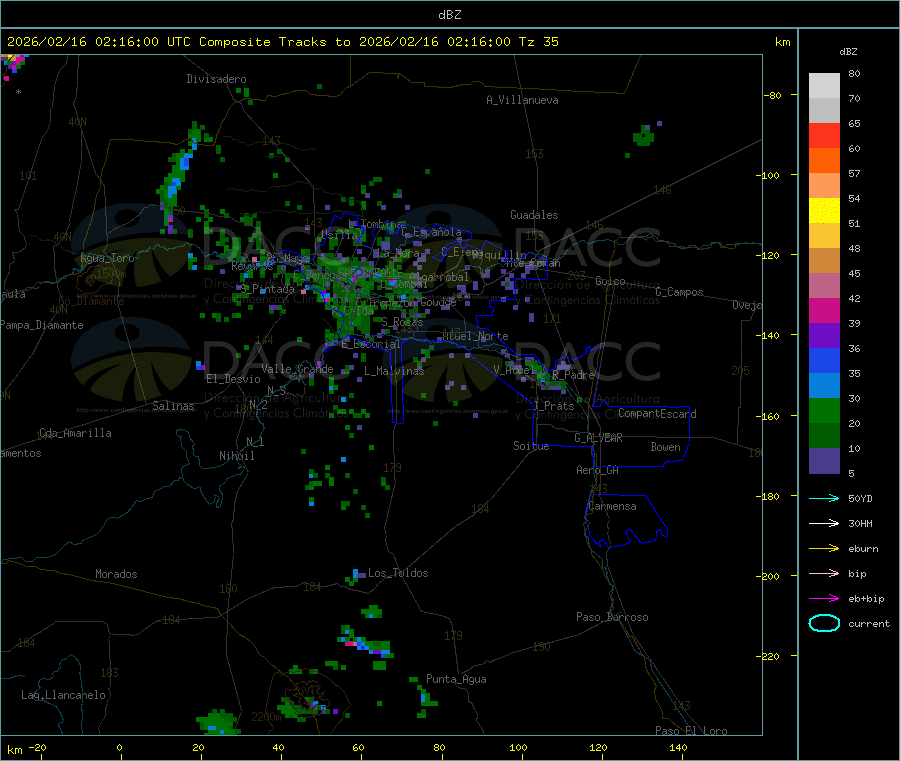Click the CompartEscard location label

tap(657, 413)
